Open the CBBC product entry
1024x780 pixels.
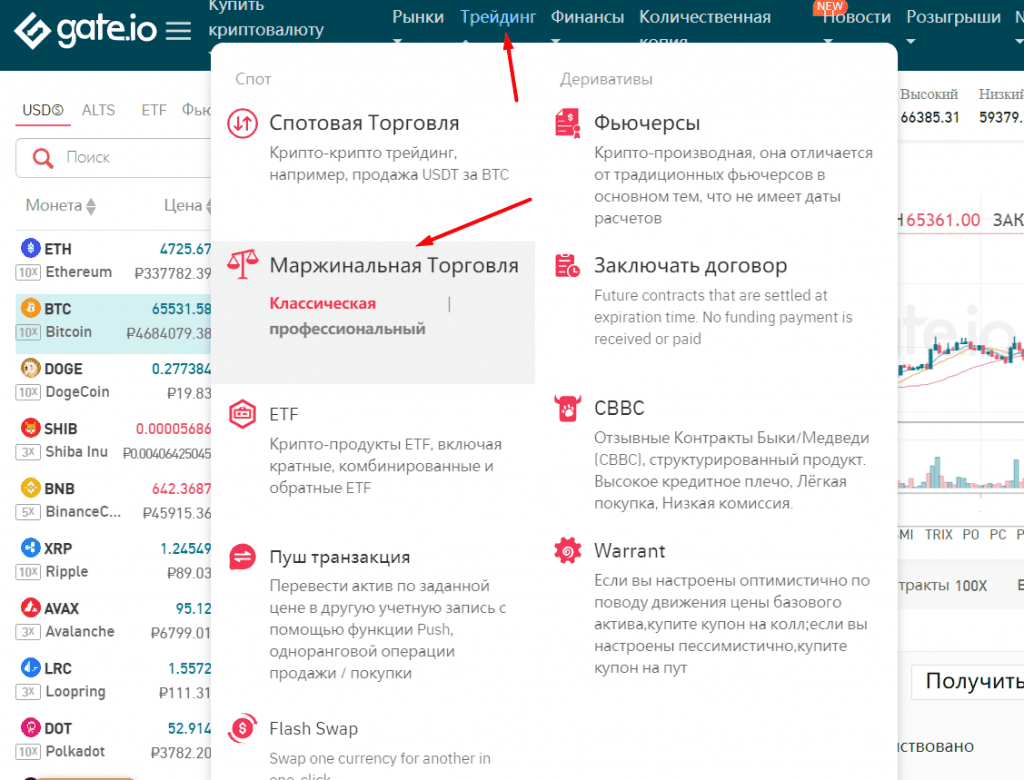coord(618,408)
